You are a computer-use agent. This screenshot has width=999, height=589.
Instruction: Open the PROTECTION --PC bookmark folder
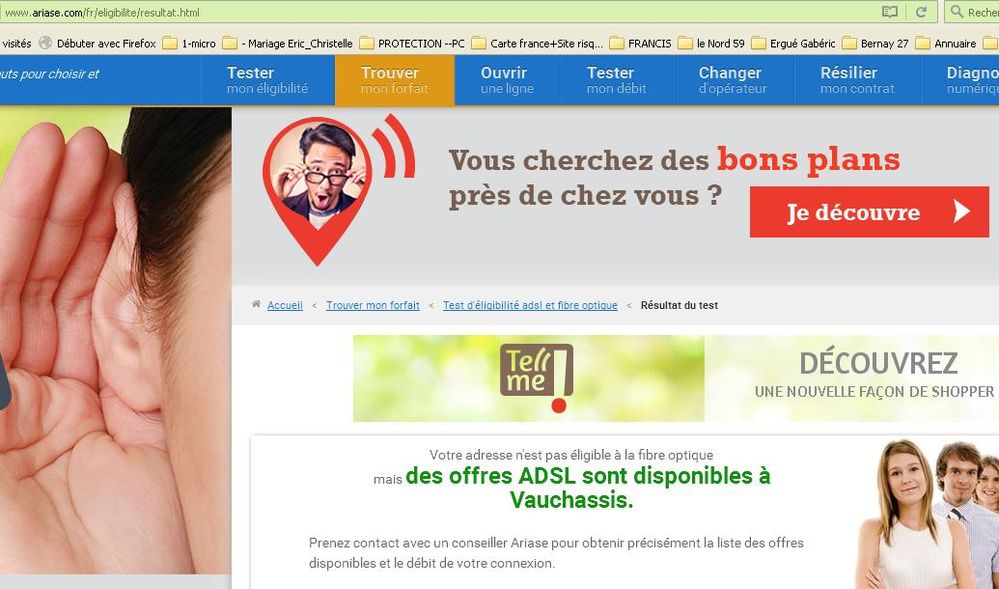[x=412, y=43]
